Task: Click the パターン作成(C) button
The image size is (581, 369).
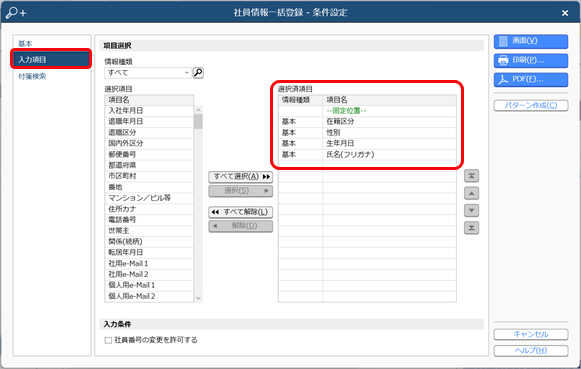Action: click(x=531, y=106)
